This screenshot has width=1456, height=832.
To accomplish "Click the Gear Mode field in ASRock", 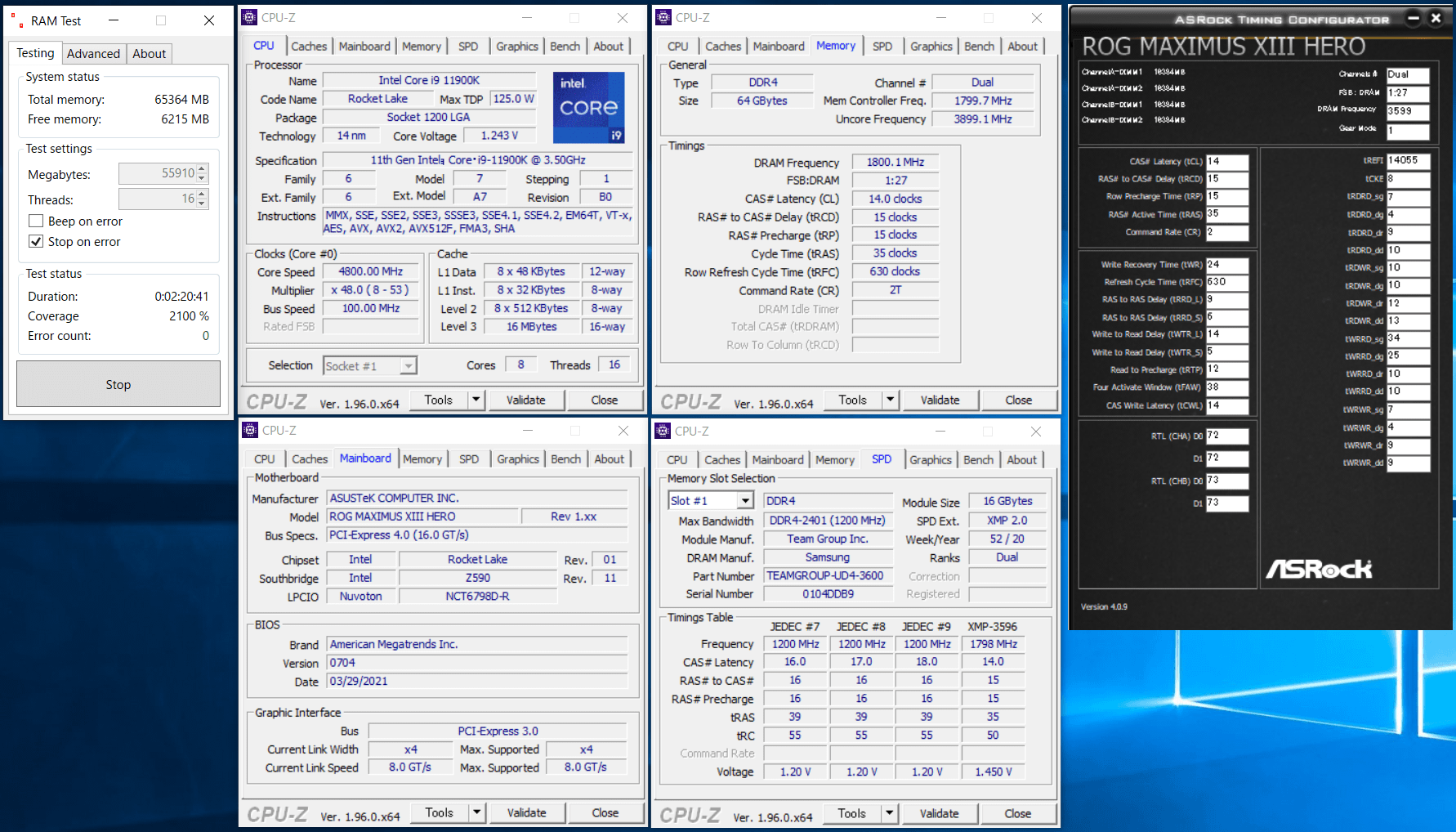I will click(x=1408, y=131).
